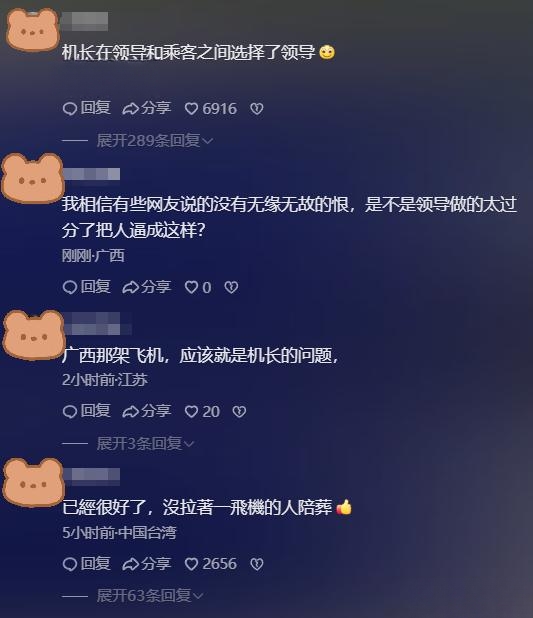Dislike the Jiangsu comment with 20 likes

(x=239, y=411)
